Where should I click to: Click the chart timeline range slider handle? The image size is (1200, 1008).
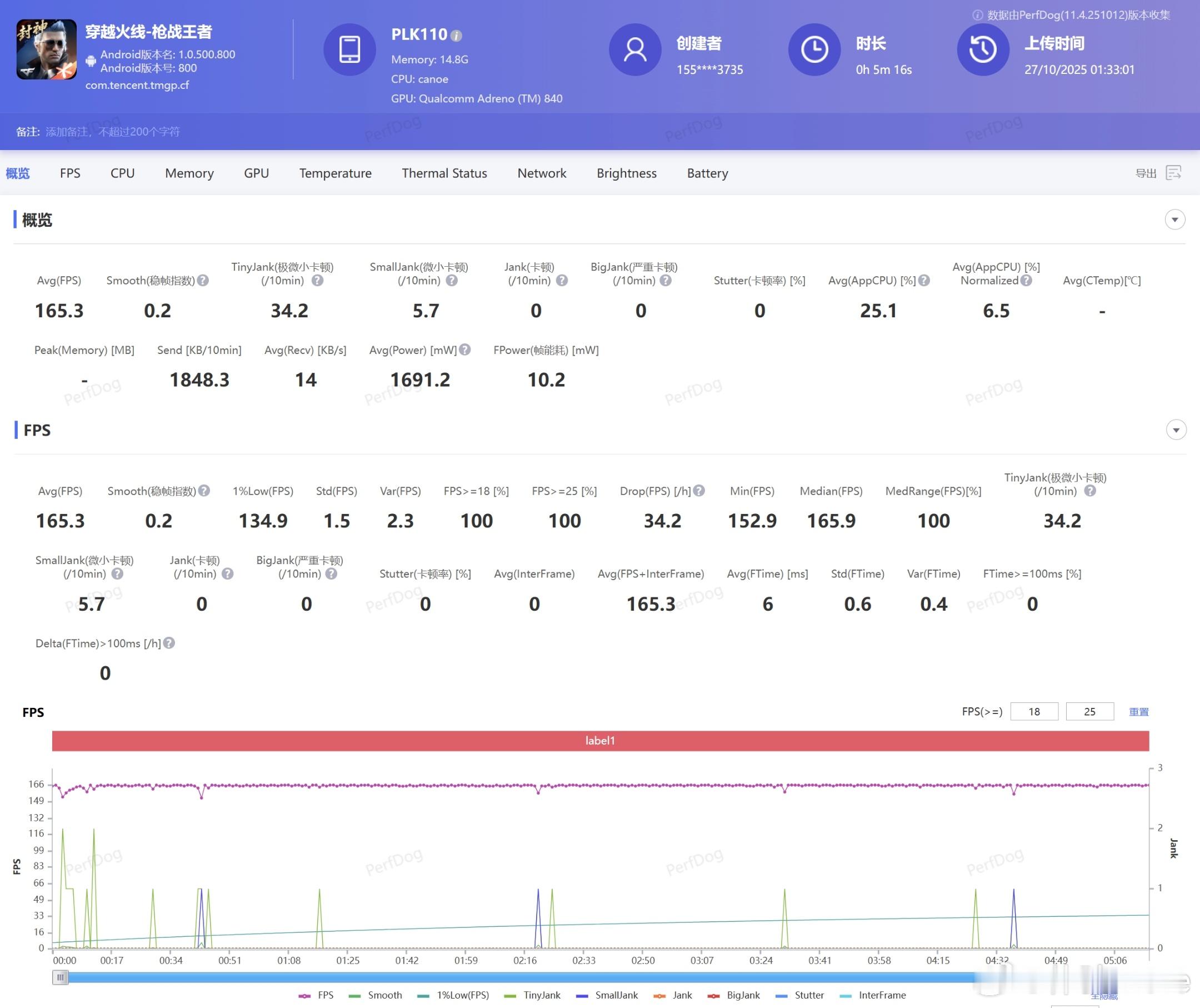(61, 977)
